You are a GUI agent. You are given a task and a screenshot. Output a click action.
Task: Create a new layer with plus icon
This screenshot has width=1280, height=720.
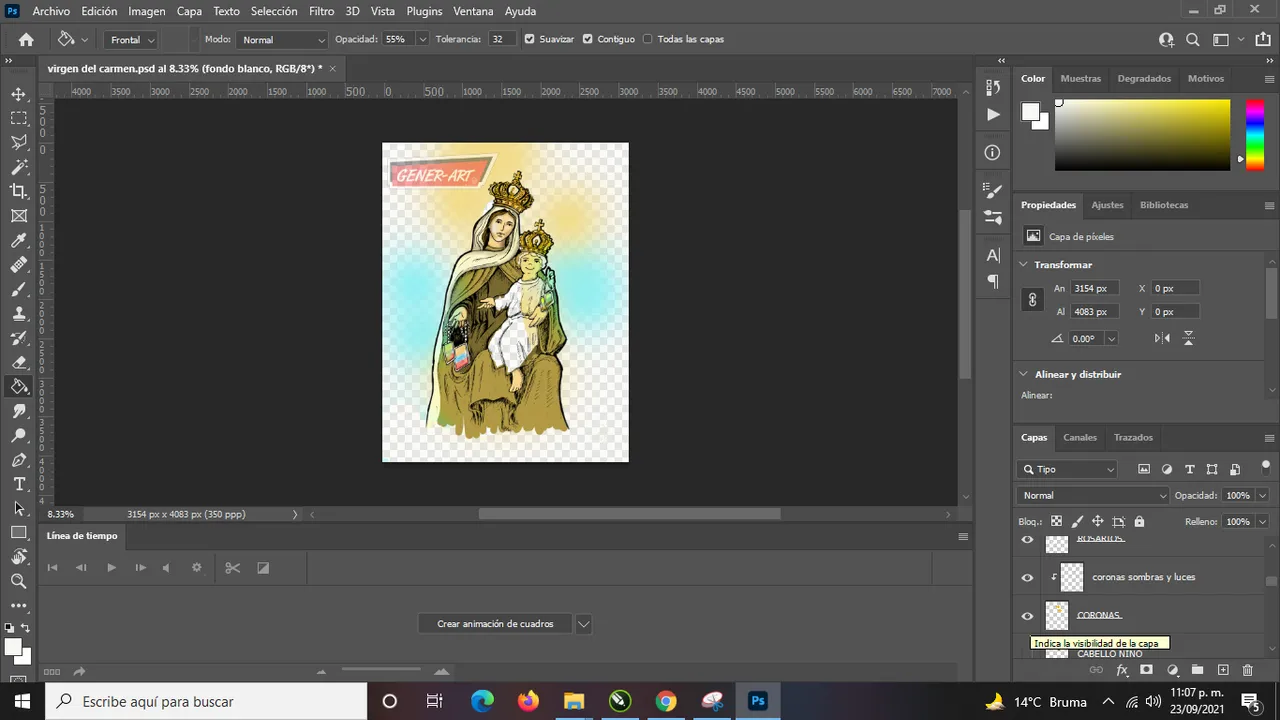click(x=1222, y=670)
